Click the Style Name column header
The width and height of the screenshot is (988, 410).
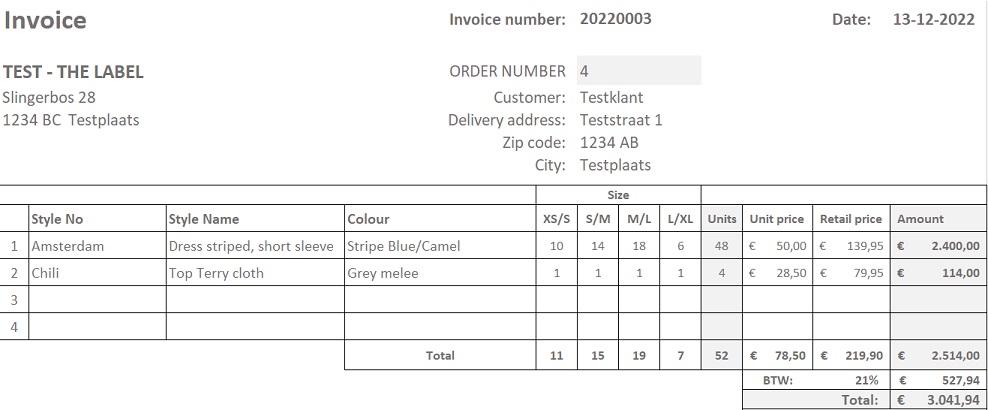click(x=255, y=219)
